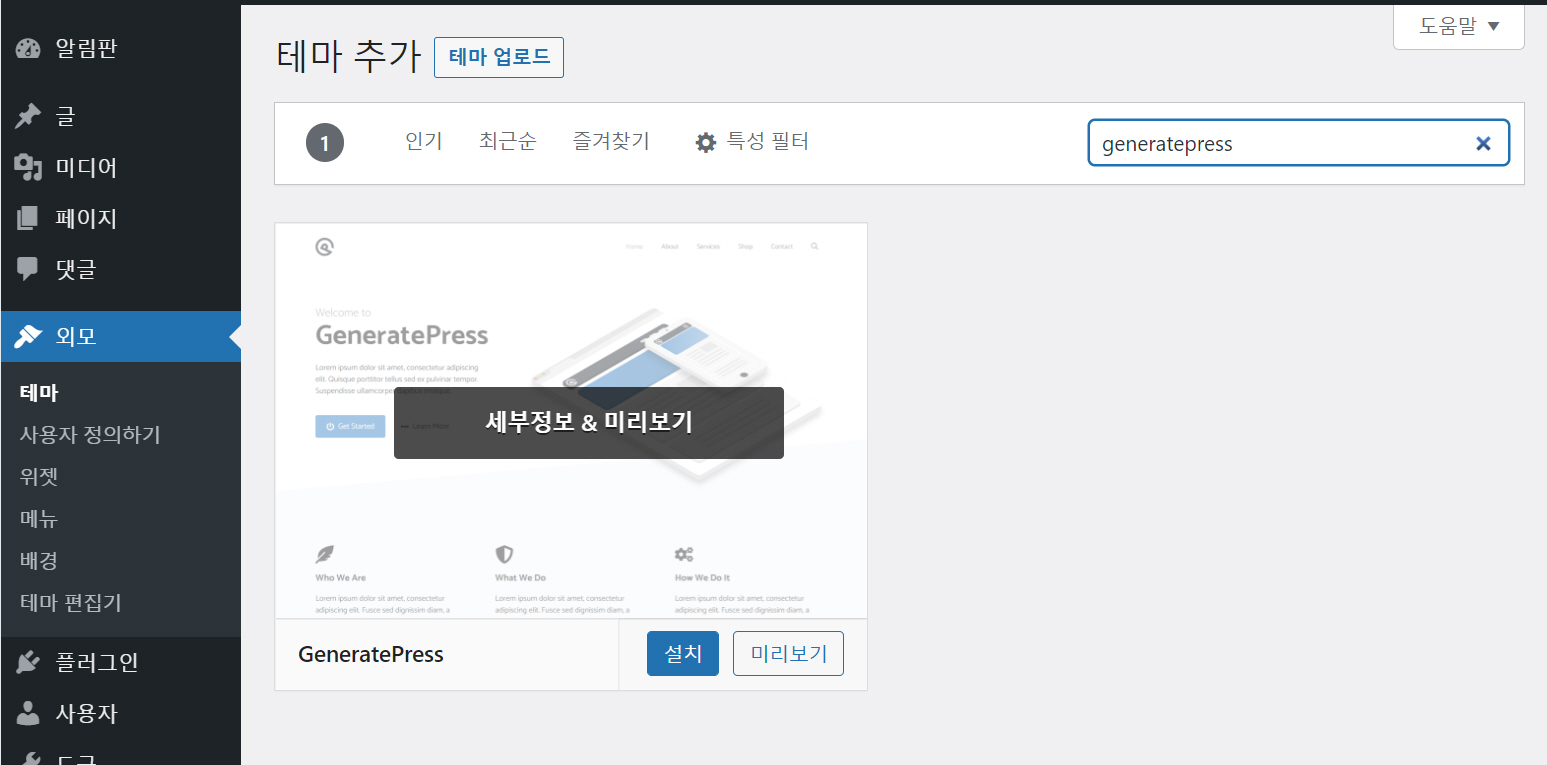The width and height of the screenshot is (1547, 765).
Task: Open 사용자 via the users icon
Action: click(x=28, y=713)
